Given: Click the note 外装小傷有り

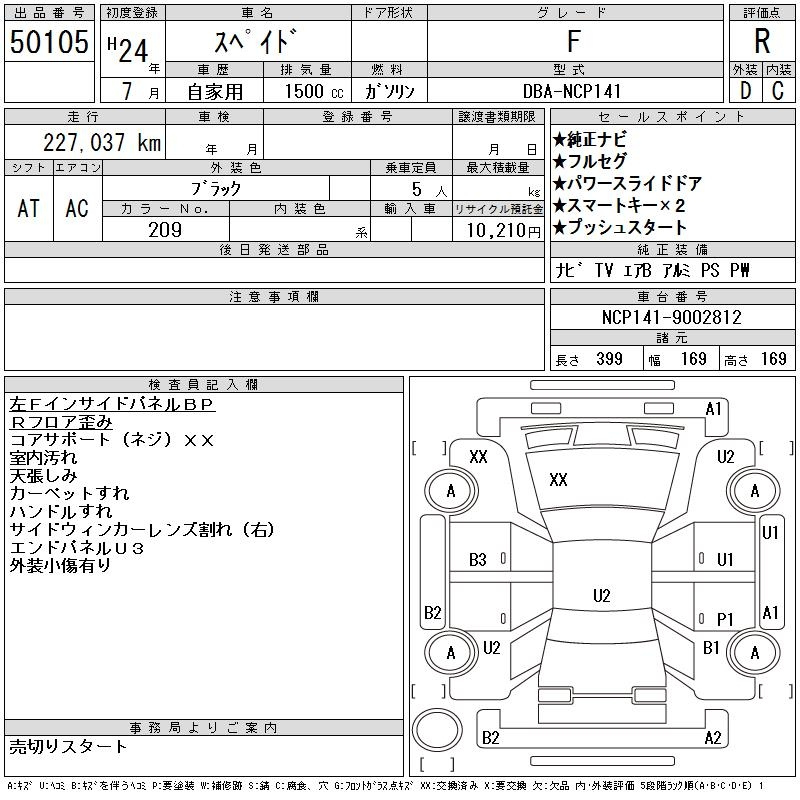Looking at the screenshot, I should click(x=60, y=566).
